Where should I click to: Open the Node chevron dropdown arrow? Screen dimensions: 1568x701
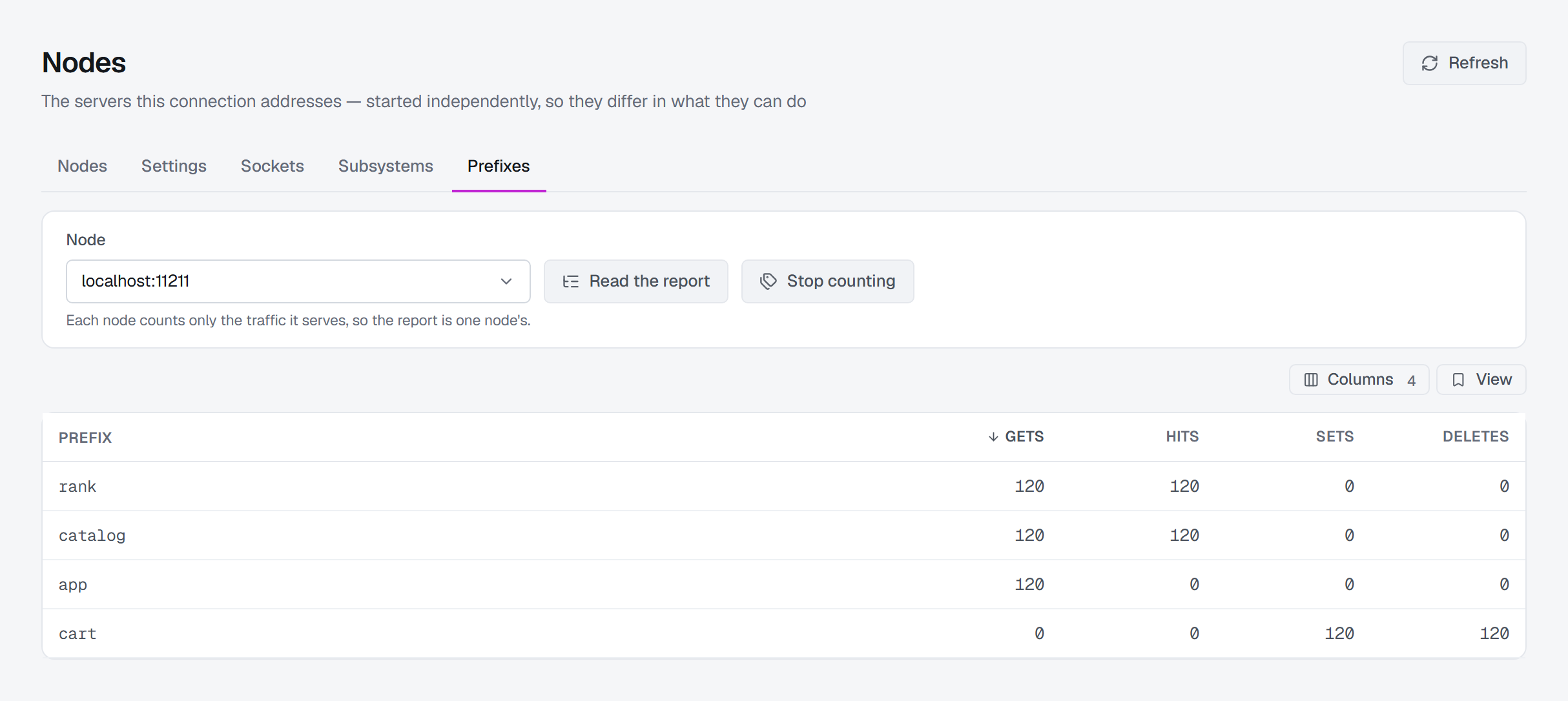coord(506,281)
